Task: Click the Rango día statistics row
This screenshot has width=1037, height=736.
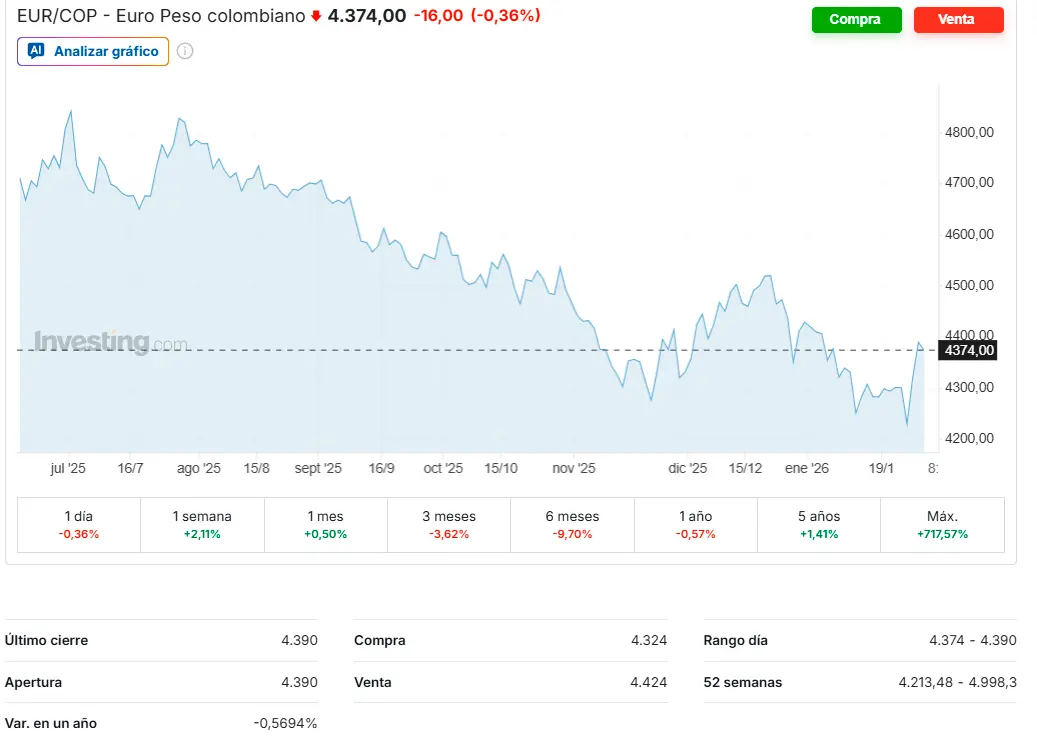Action: click(x=859, y=640)
